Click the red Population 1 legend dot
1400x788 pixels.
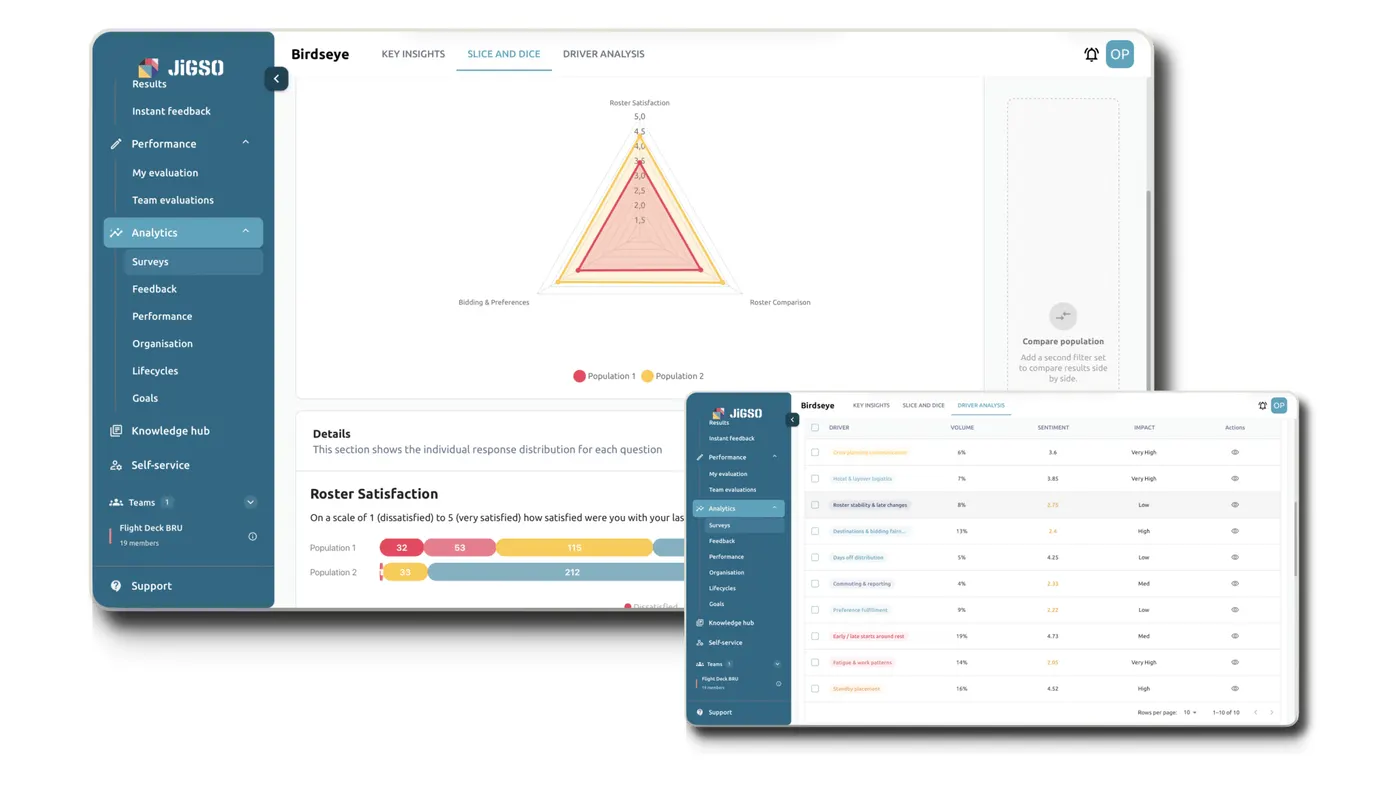[579, 376]
